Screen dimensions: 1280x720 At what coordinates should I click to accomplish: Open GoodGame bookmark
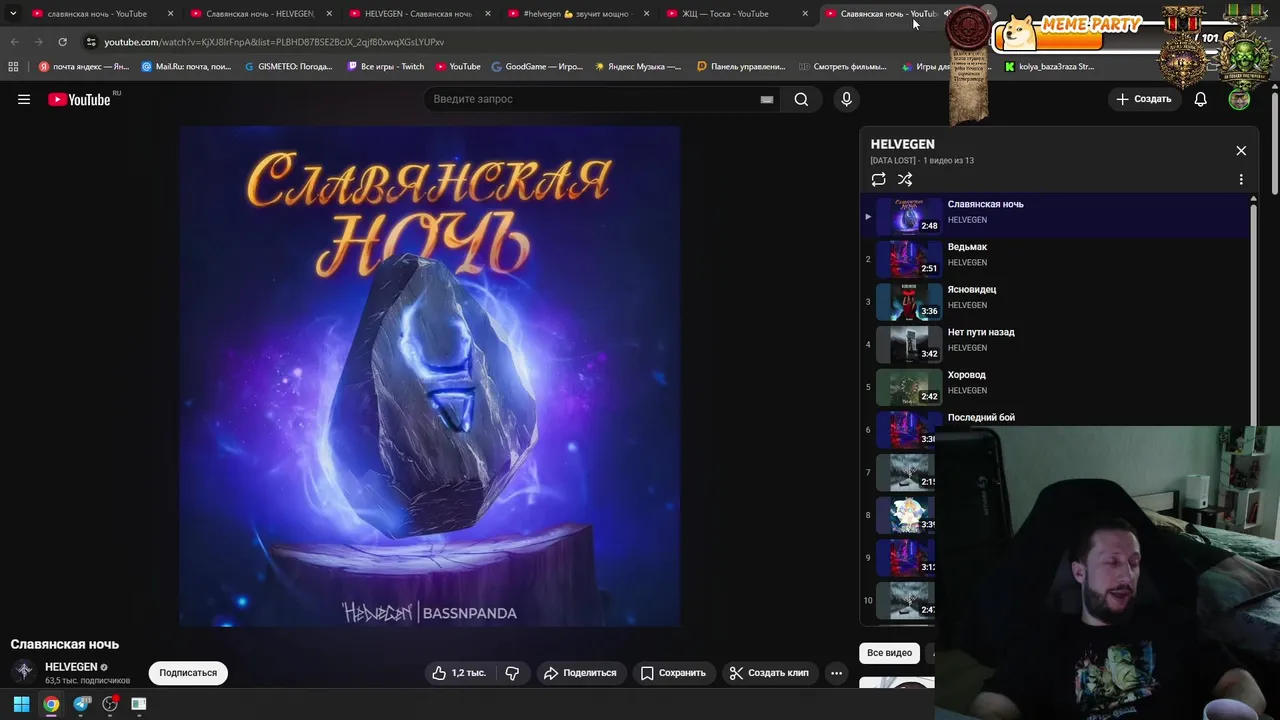point(537,67)
